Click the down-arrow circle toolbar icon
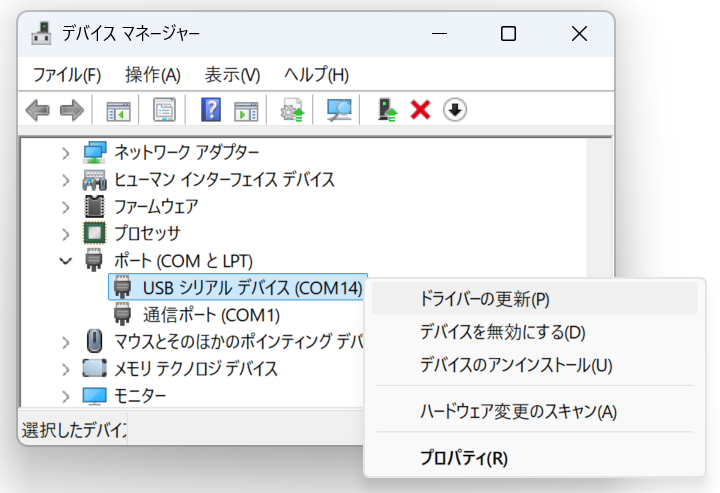720x493 pixels. point(455,110)
